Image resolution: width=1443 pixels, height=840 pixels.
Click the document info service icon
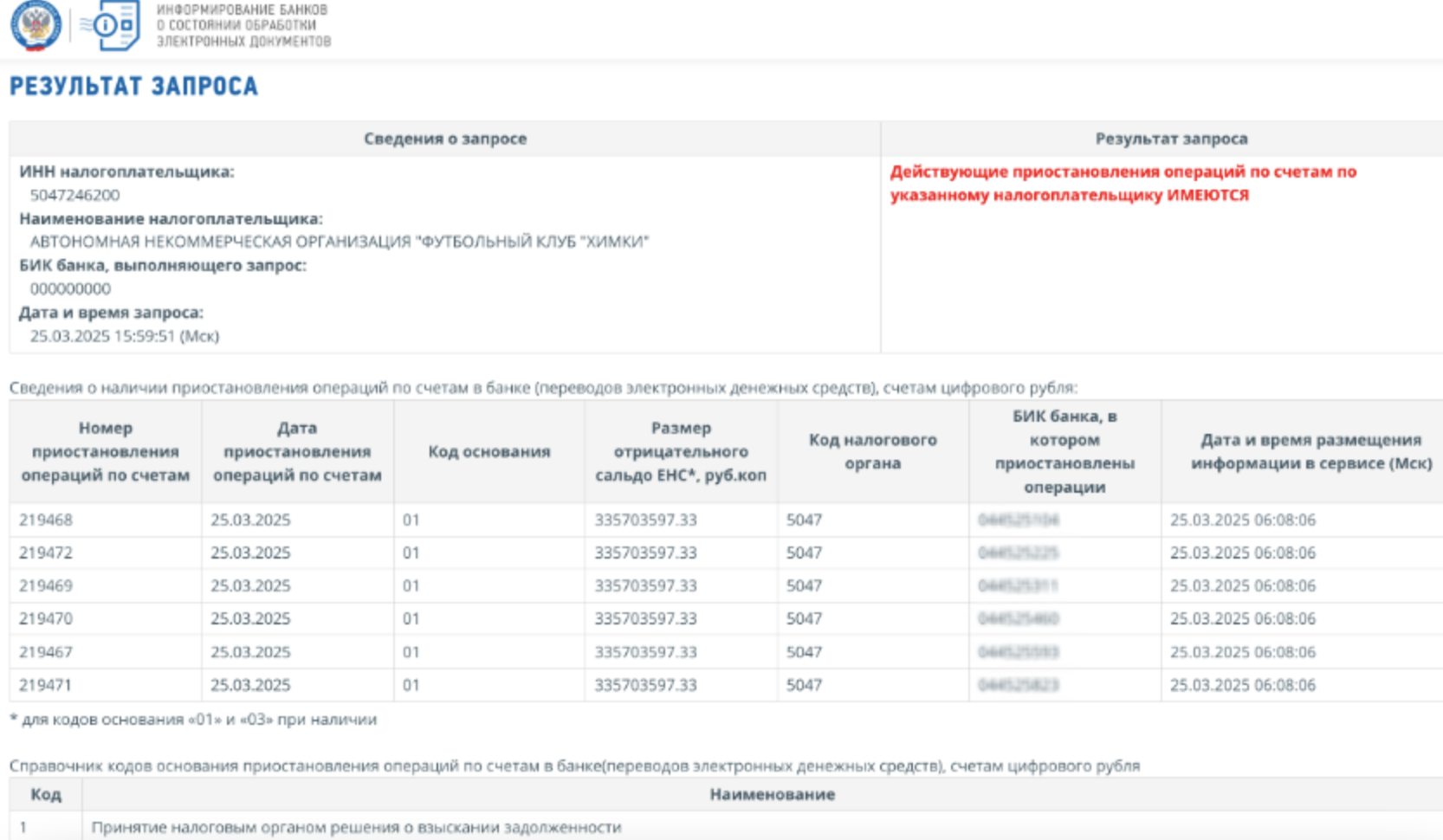coord(110,26)
